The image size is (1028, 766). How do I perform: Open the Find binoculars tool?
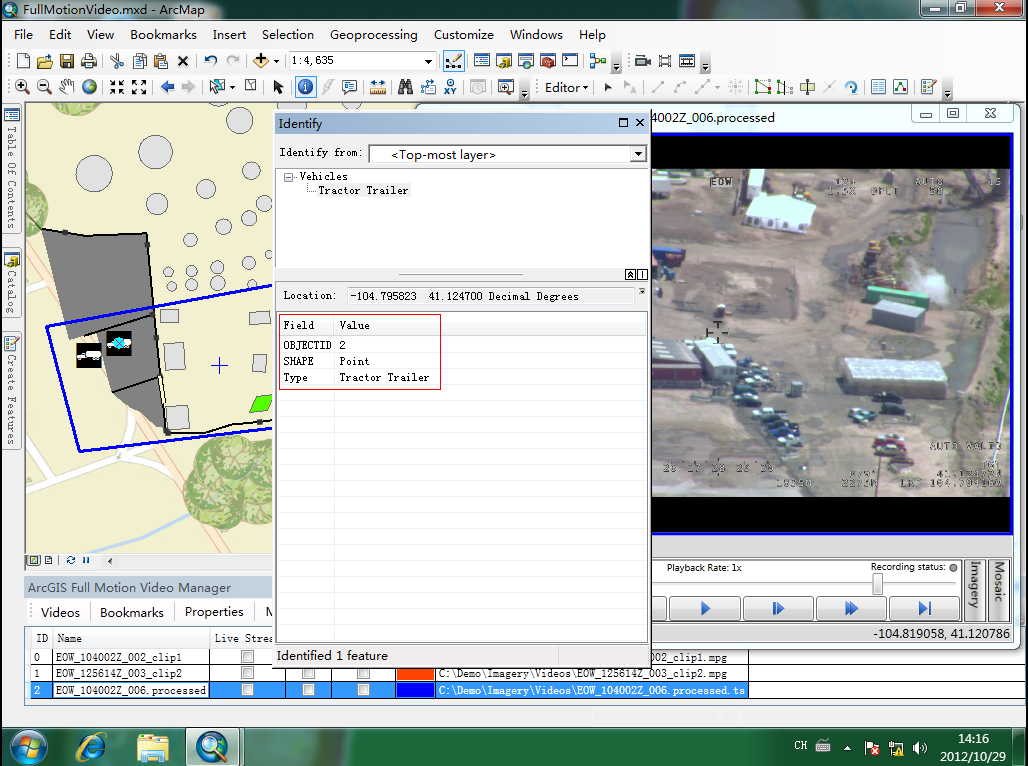point(405,87)
